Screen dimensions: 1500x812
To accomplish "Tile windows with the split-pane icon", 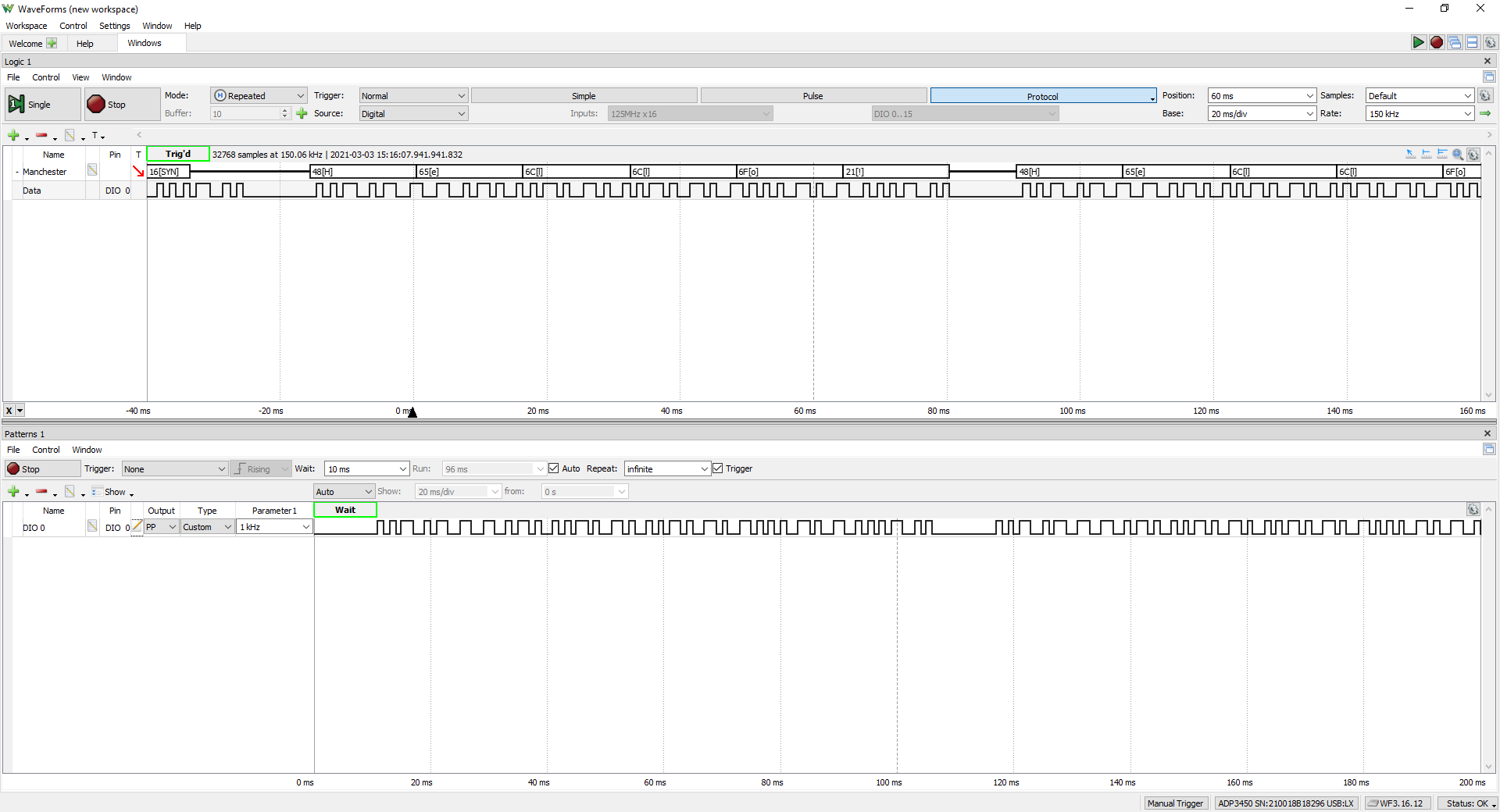I will (1472, 42).
